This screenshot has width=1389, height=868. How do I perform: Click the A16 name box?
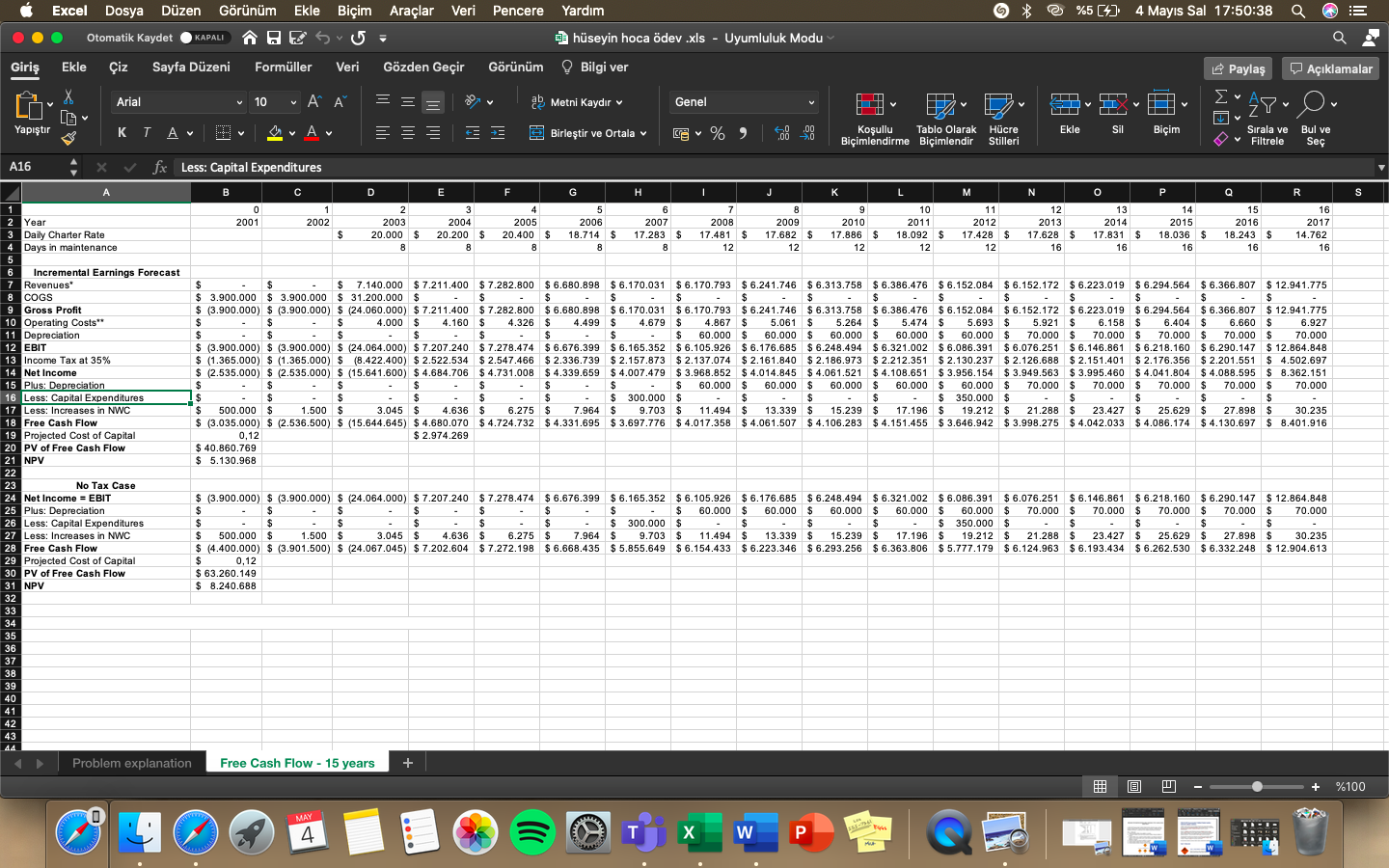(37, 167)
